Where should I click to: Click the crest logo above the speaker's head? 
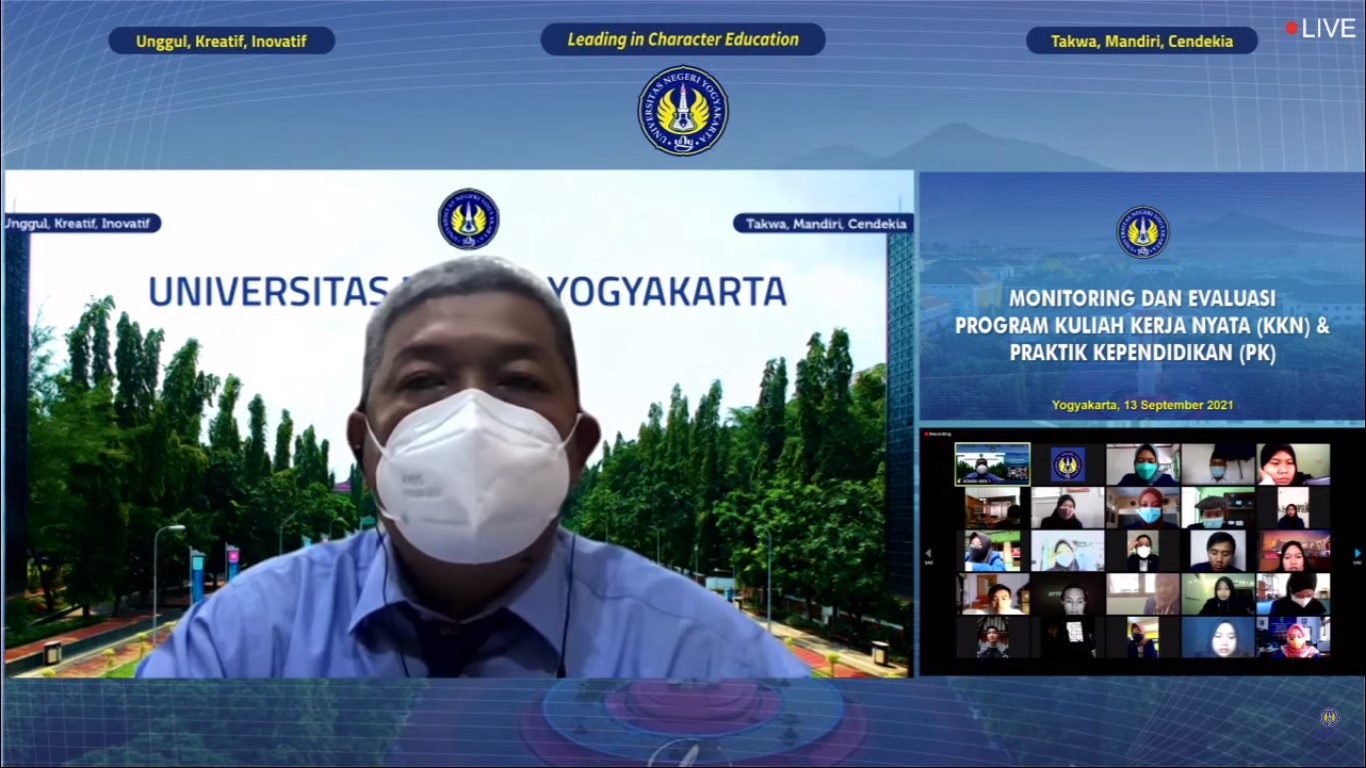tap(468, 218)
